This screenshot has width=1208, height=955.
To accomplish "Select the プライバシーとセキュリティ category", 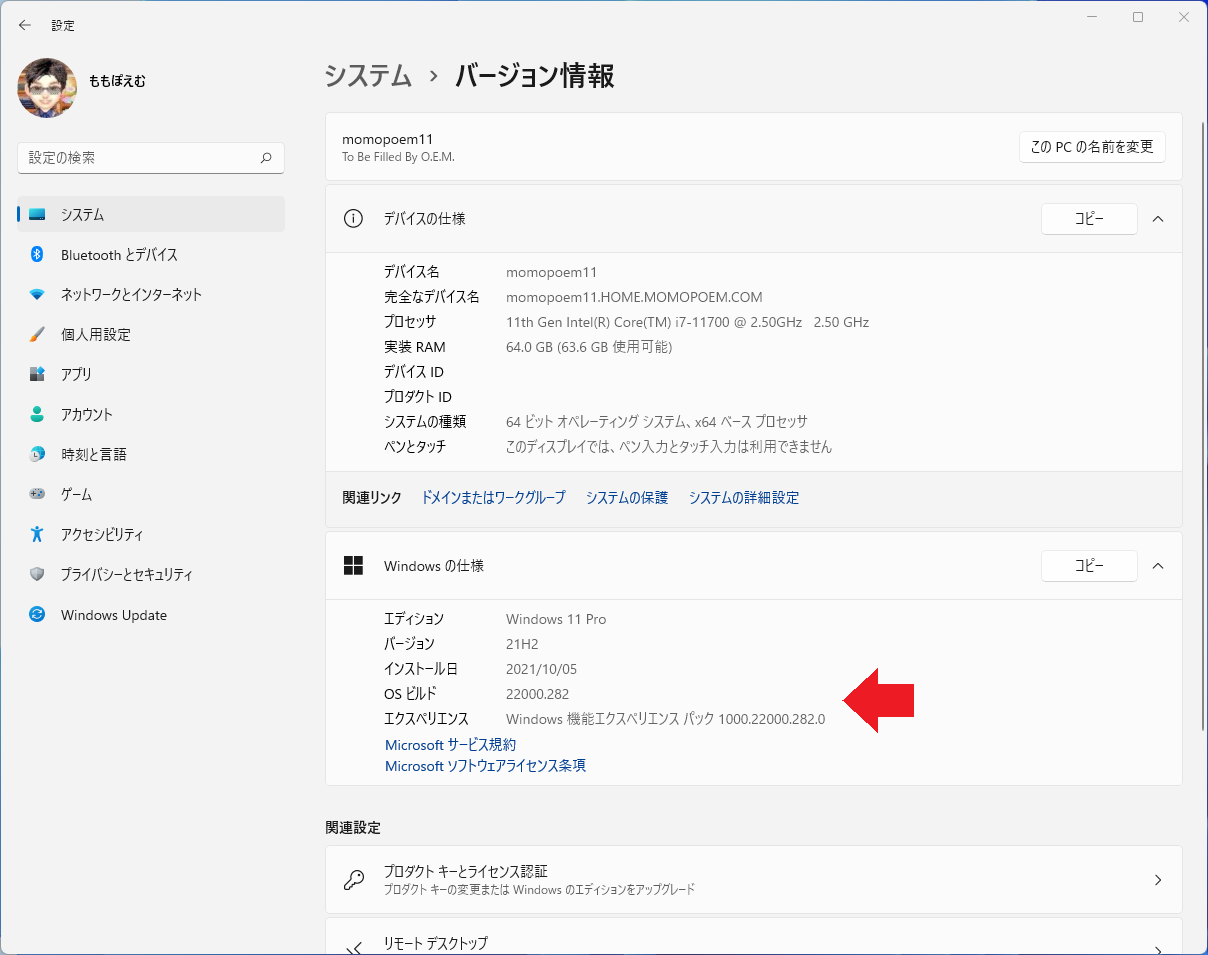I will pyautogui.click(x=151, y=575).
